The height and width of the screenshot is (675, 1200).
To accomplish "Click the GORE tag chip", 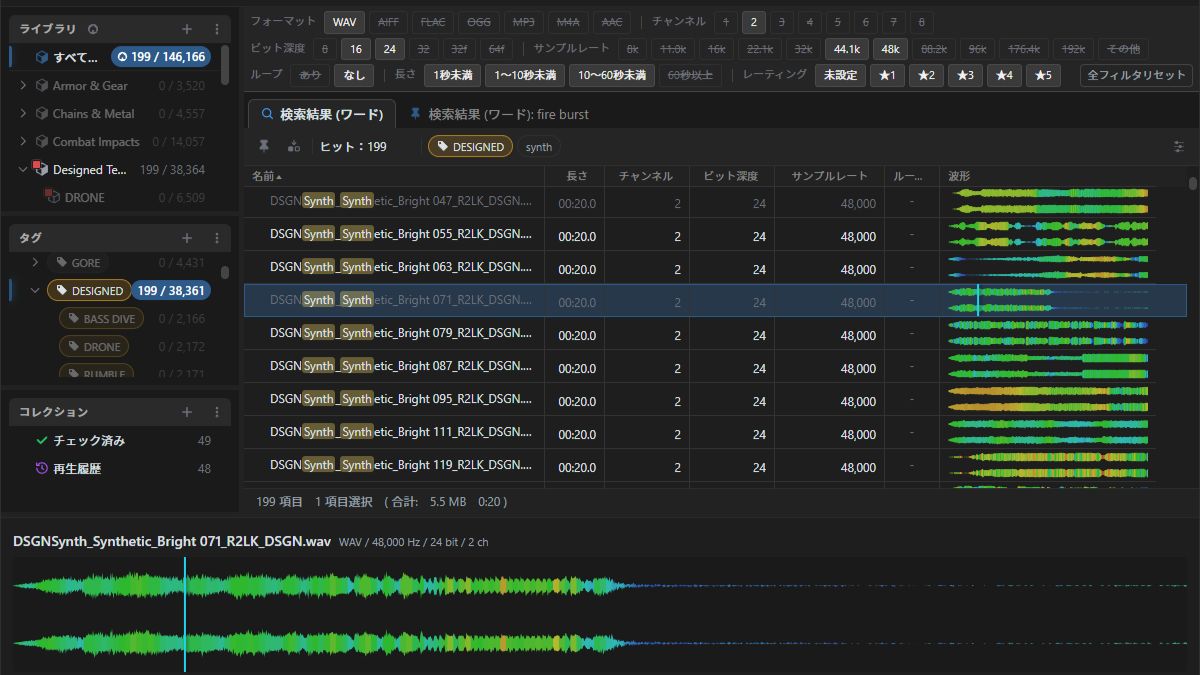I will tap(78, 263).
